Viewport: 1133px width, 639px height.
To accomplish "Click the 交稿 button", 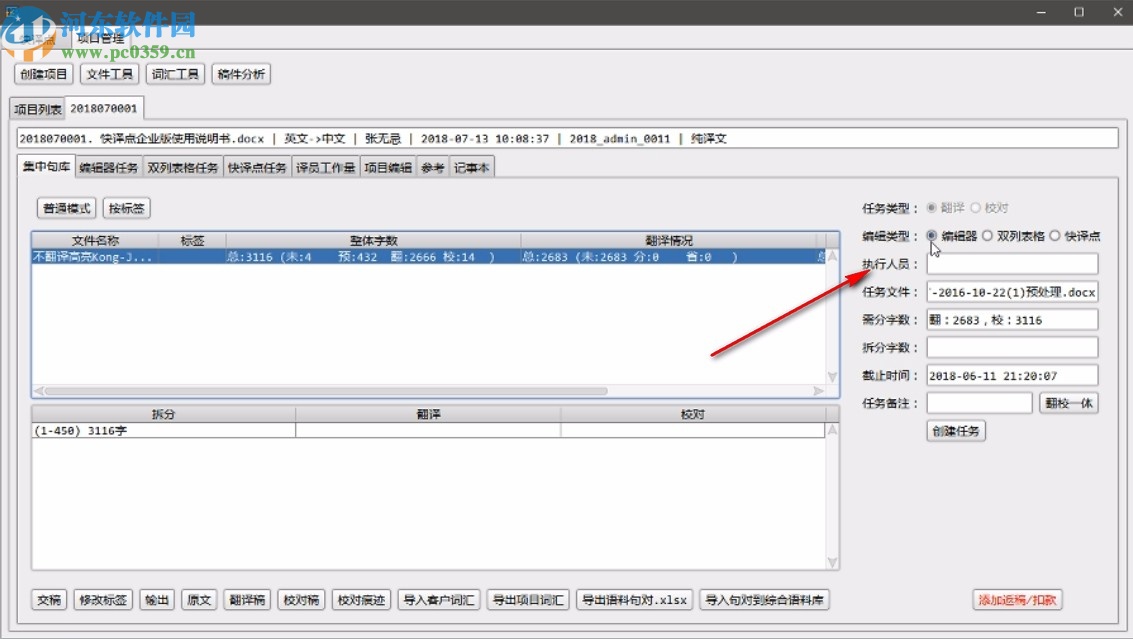I will click(x=49, y=600).
